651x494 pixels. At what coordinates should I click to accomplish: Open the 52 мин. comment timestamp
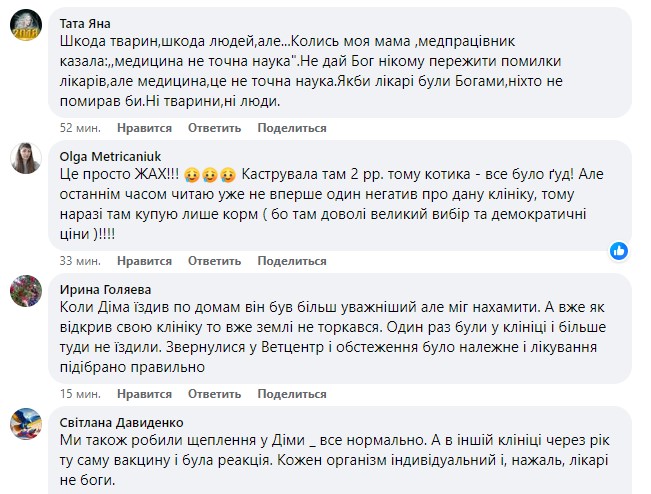coord(80,128)
